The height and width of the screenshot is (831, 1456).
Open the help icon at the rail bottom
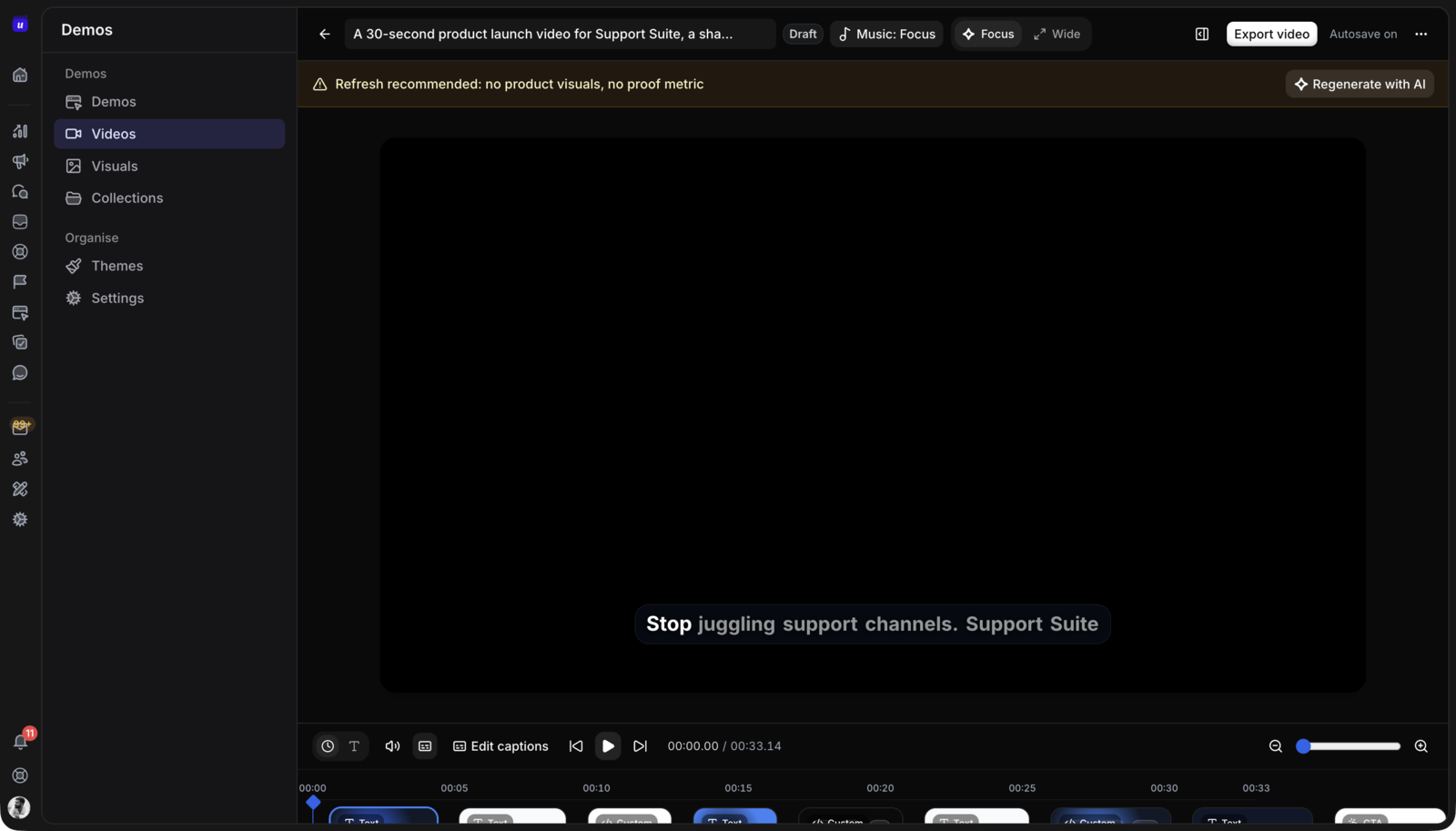[20, 775]
